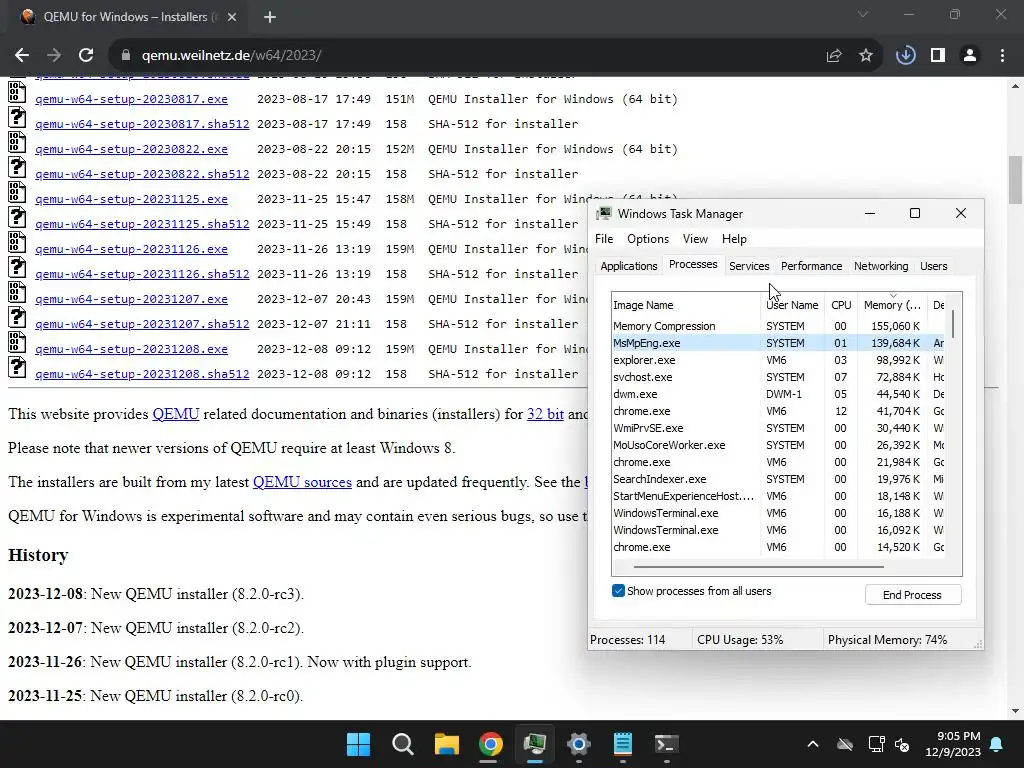Image resolution: width=1024 pixels, height=768 pixels.
Task: Reload the page in Chrome
Action: coord(86,56)
